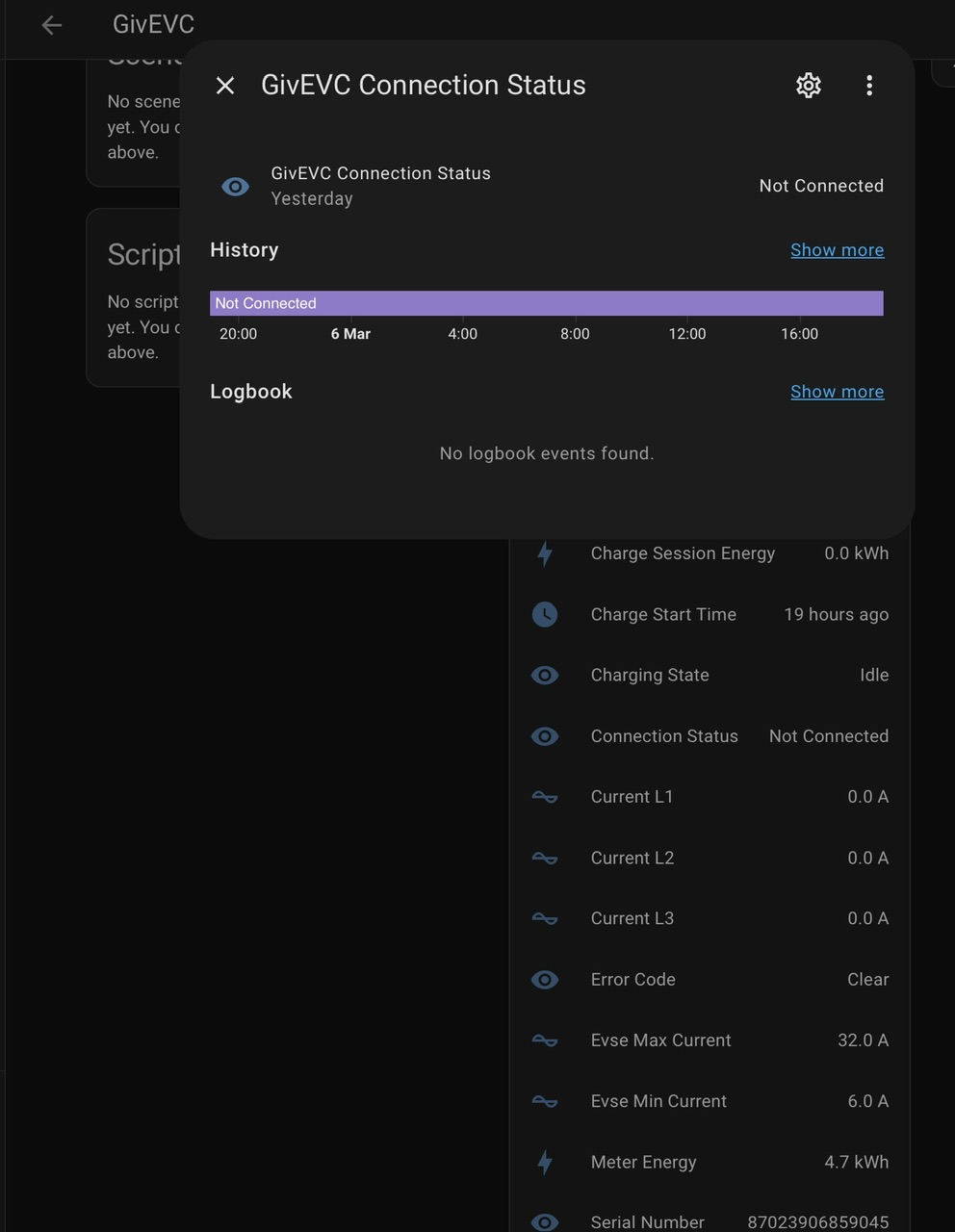Open the Current L3 entity
Viewport: 955px width, 1232px height.
(632, 918)
